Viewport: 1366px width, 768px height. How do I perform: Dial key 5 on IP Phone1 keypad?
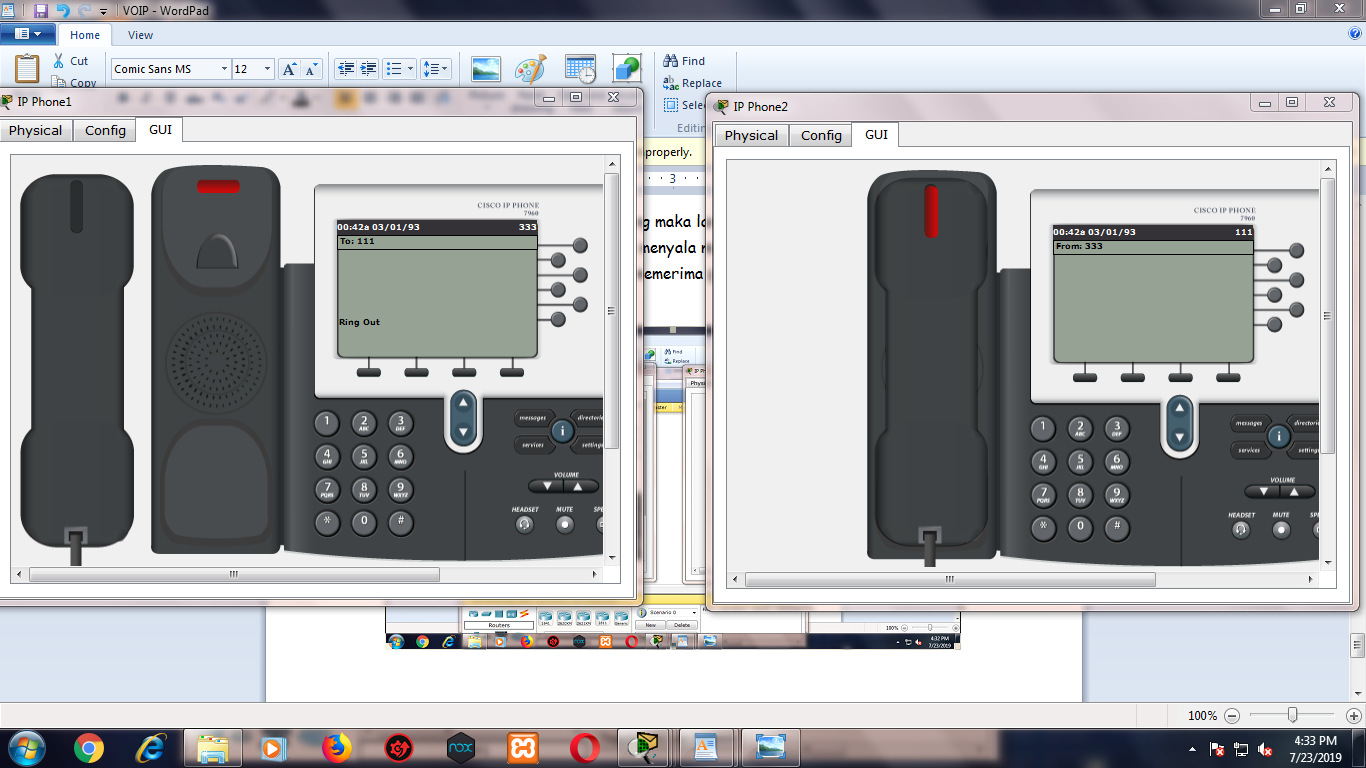pyautogui.click(x=364, y=456)
